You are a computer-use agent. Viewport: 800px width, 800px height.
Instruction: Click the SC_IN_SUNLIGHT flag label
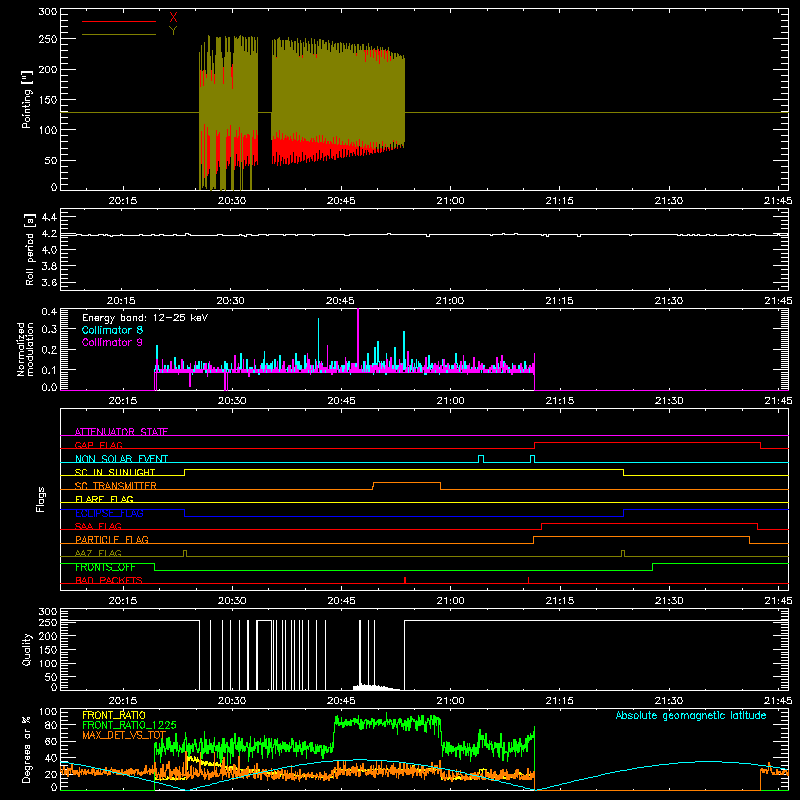(x=115, y=472)
